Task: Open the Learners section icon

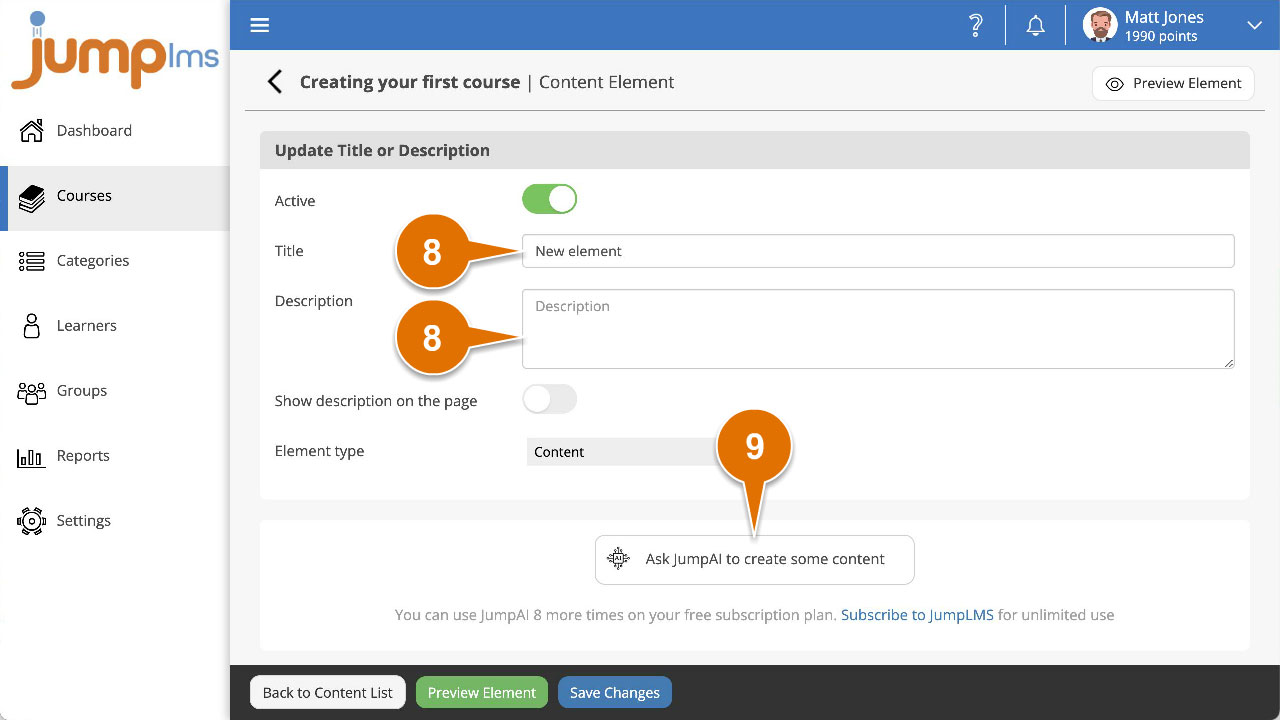Action: 32,325
